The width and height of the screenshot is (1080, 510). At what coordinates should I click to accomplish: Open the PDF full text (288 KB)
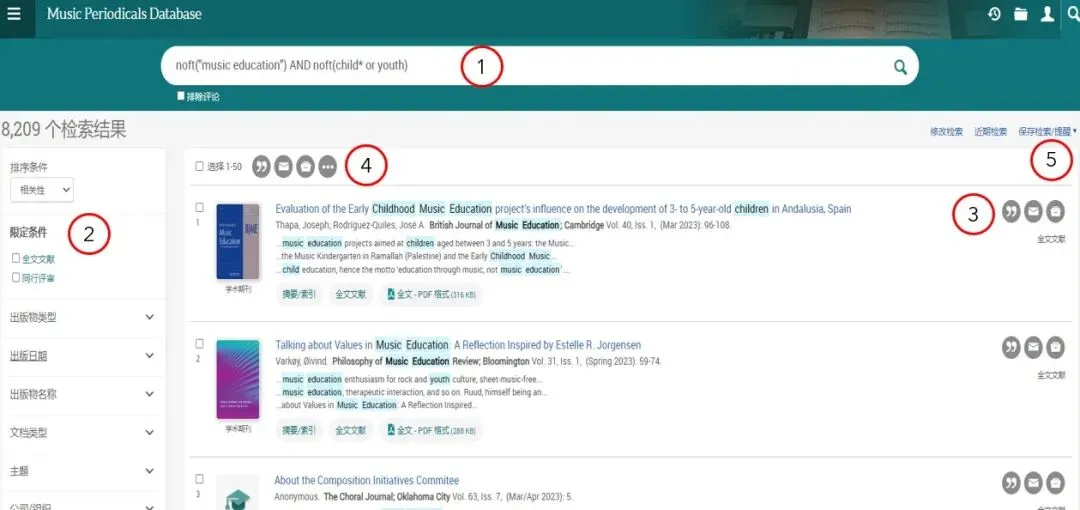[x=431, y=430]
